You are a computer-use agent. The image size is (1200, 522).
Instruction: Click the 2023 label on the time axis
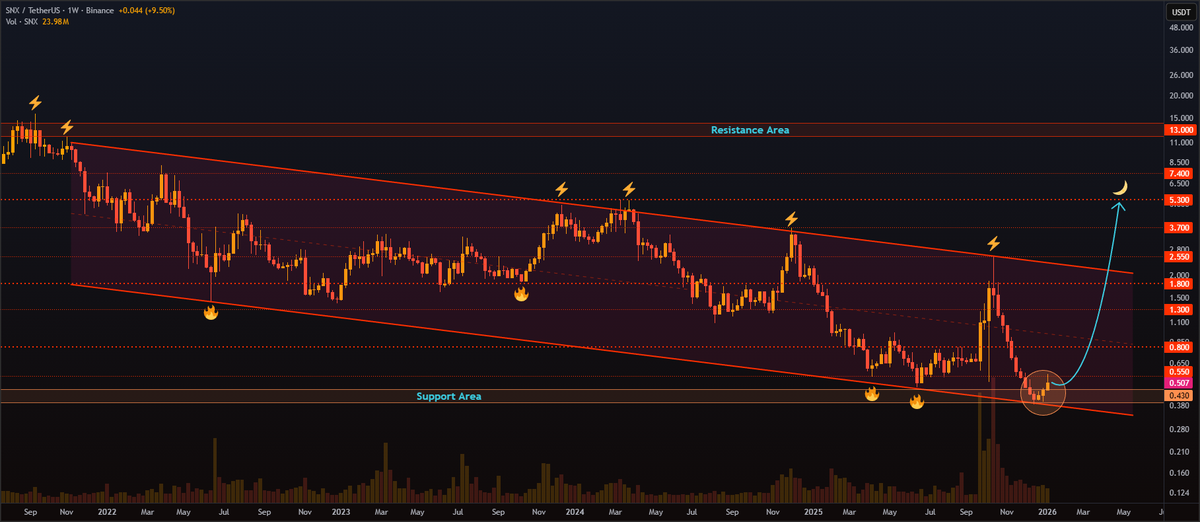coord(340,511)
